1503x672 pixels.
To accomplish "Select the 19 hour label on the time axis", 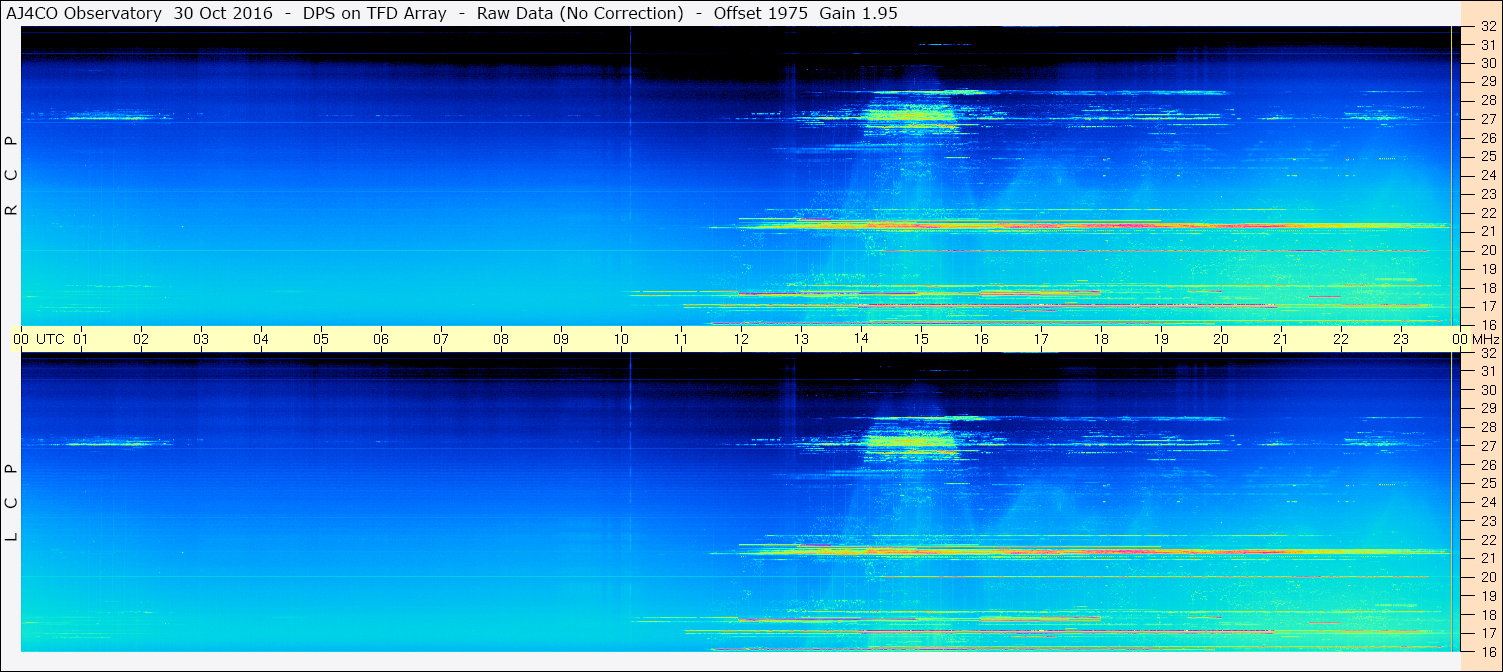I will click(x=1161, y=339).
